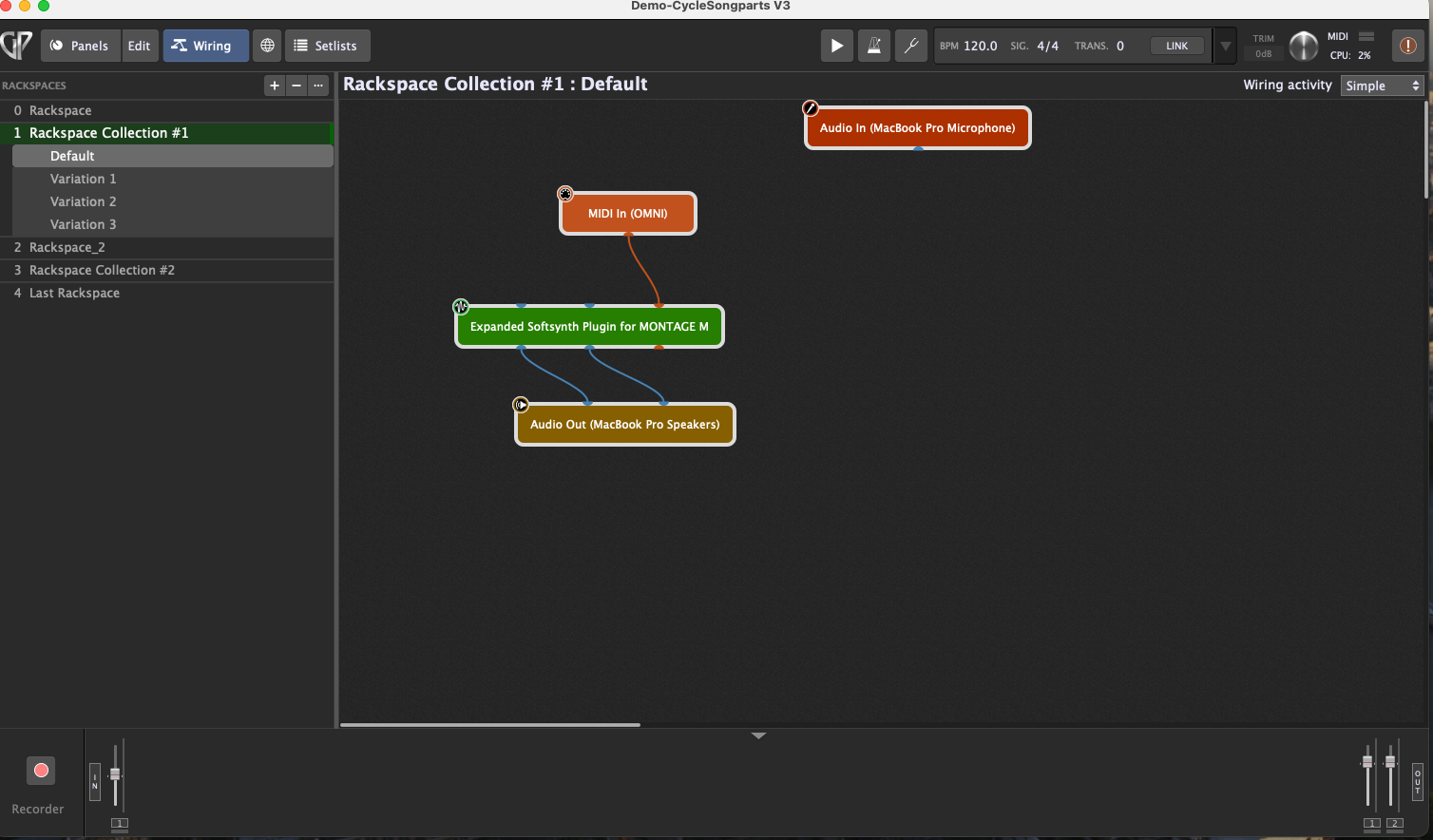Switch to the Panels view
This screenshot has height=840, width=1433.
80,46
